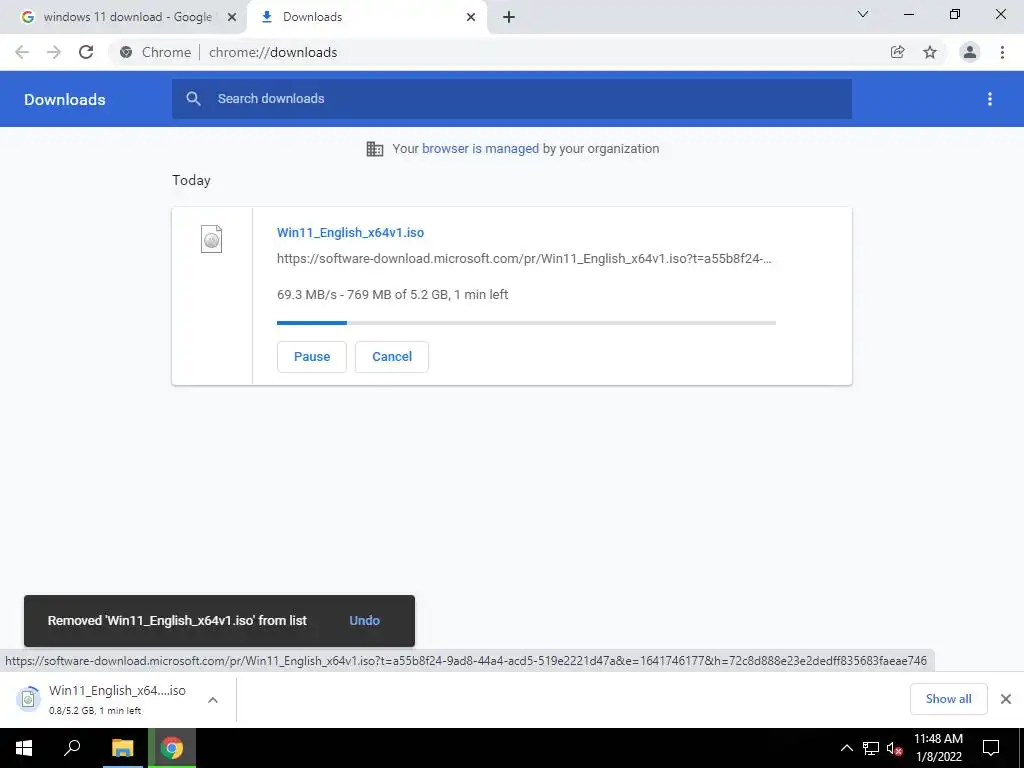Bookmark this page with the star
1024x768 pixels.
point(930,52)
